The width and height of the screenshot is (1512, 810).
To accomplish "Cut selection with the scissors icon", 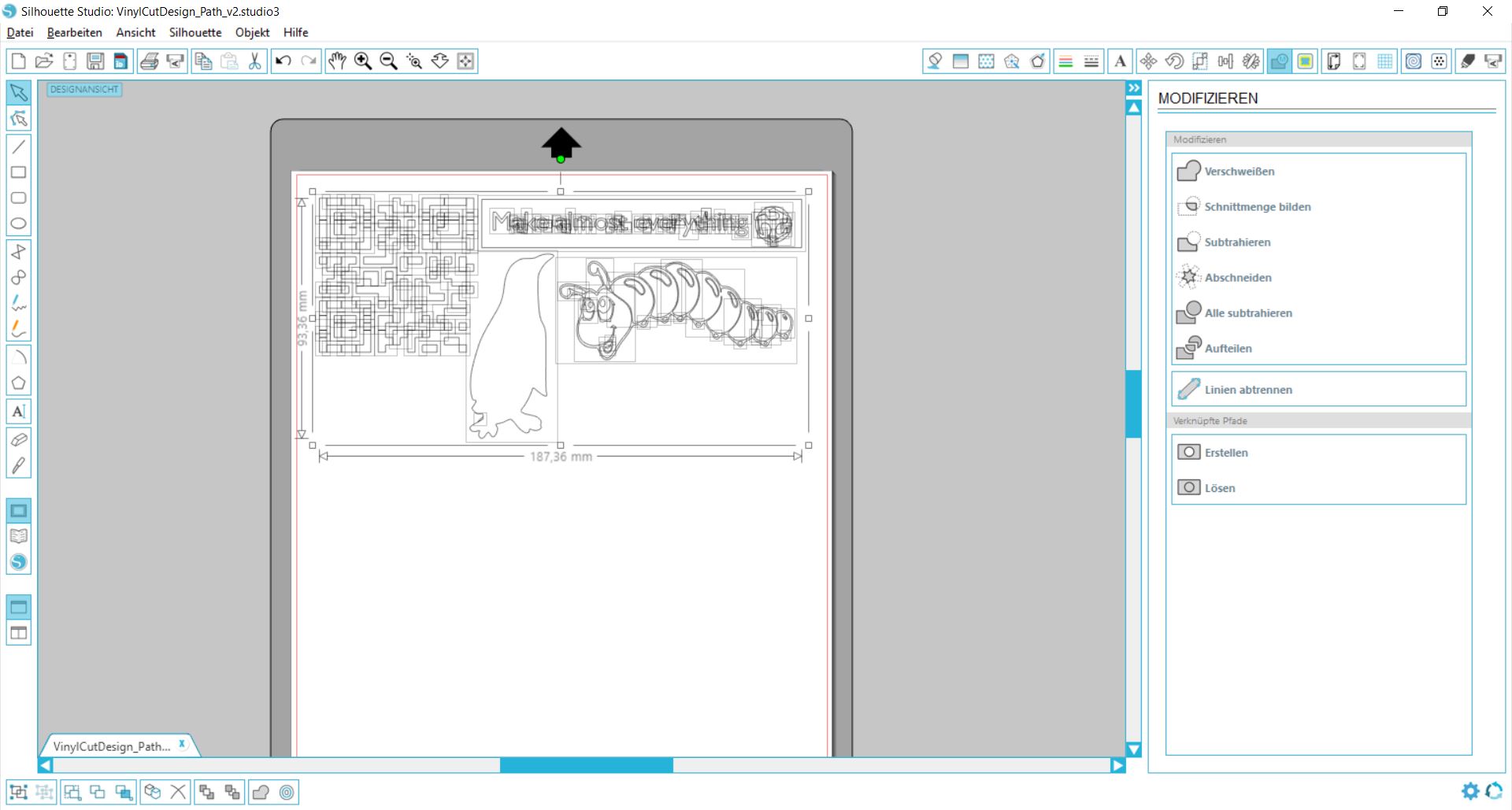I will [255, 61].
